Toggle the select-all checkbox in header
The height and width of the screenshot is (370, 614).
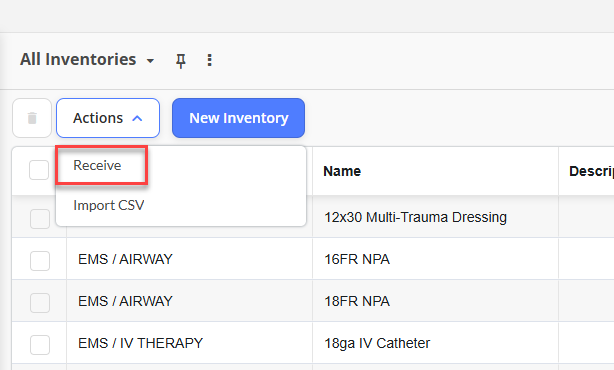(x=39, y=170)
